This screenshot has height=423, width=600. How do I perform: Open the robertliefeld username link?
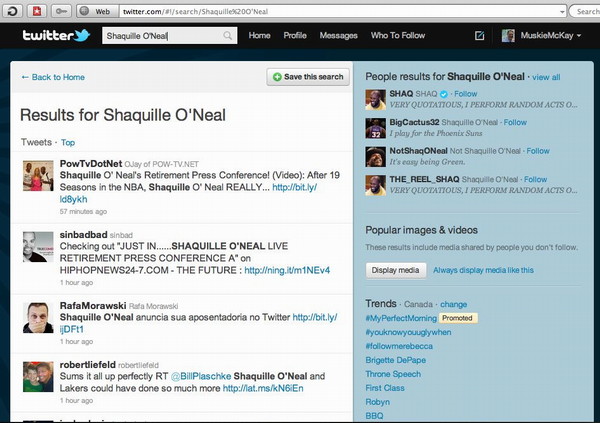click(88, 365)
